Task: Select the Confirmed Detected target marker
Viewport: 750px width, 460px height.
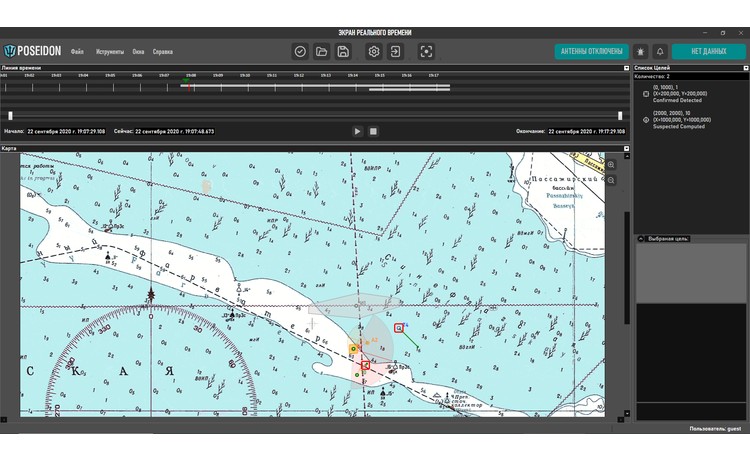Action: pyautogui.click(x=645, y=94)
